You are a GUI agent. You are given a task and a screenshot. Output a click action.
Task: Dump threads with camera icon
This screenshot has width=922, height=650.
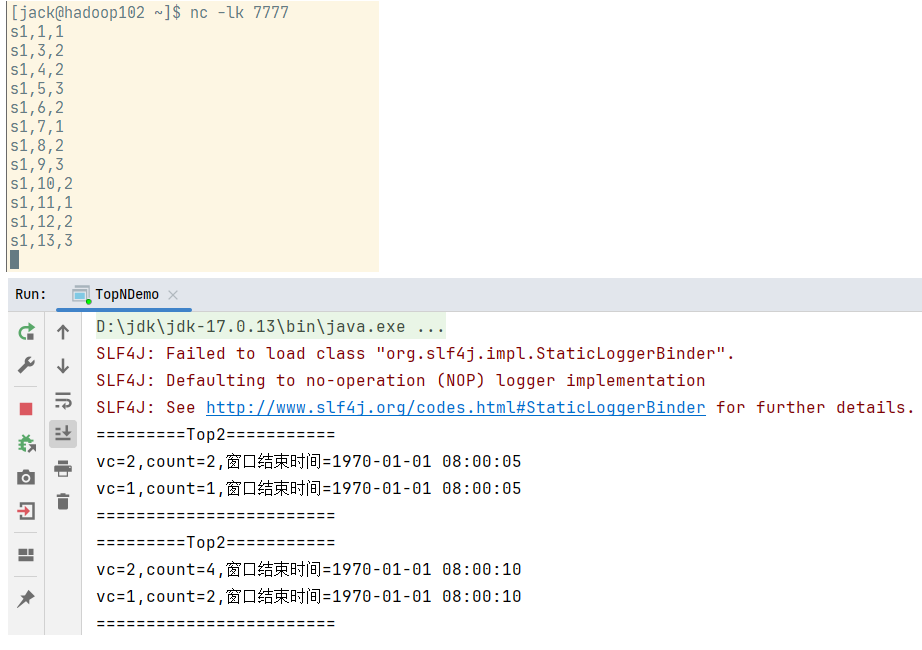click(x=26, y=477)
